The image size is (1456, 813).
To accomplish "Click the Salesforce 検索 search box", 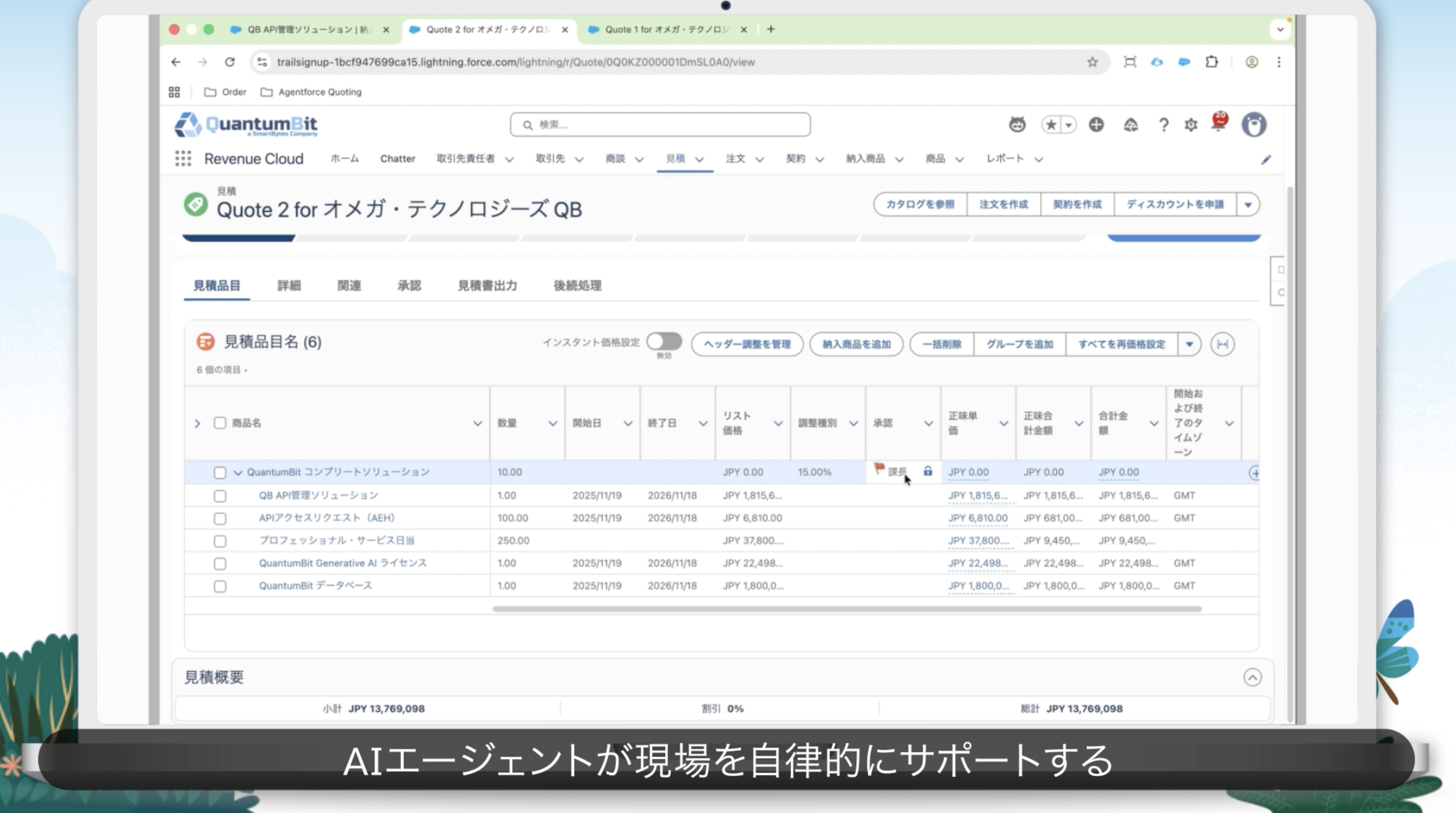I will [x=660, y=124].
